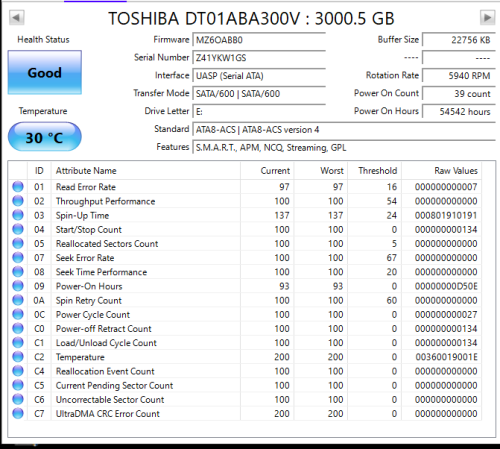
Task: Click status orb for Uncorrectable Sector Count
Action: tap(18, 399)
